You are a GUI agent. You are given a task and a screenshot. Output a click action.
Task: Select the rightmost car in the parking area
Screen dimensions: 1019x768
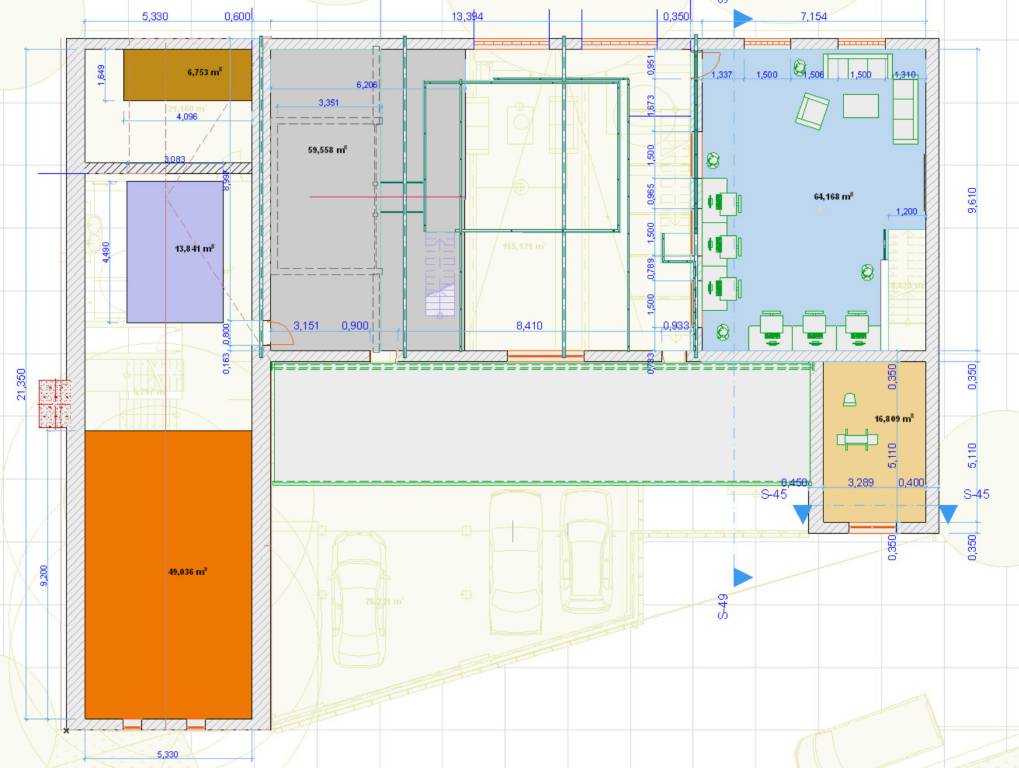point(586,551)
